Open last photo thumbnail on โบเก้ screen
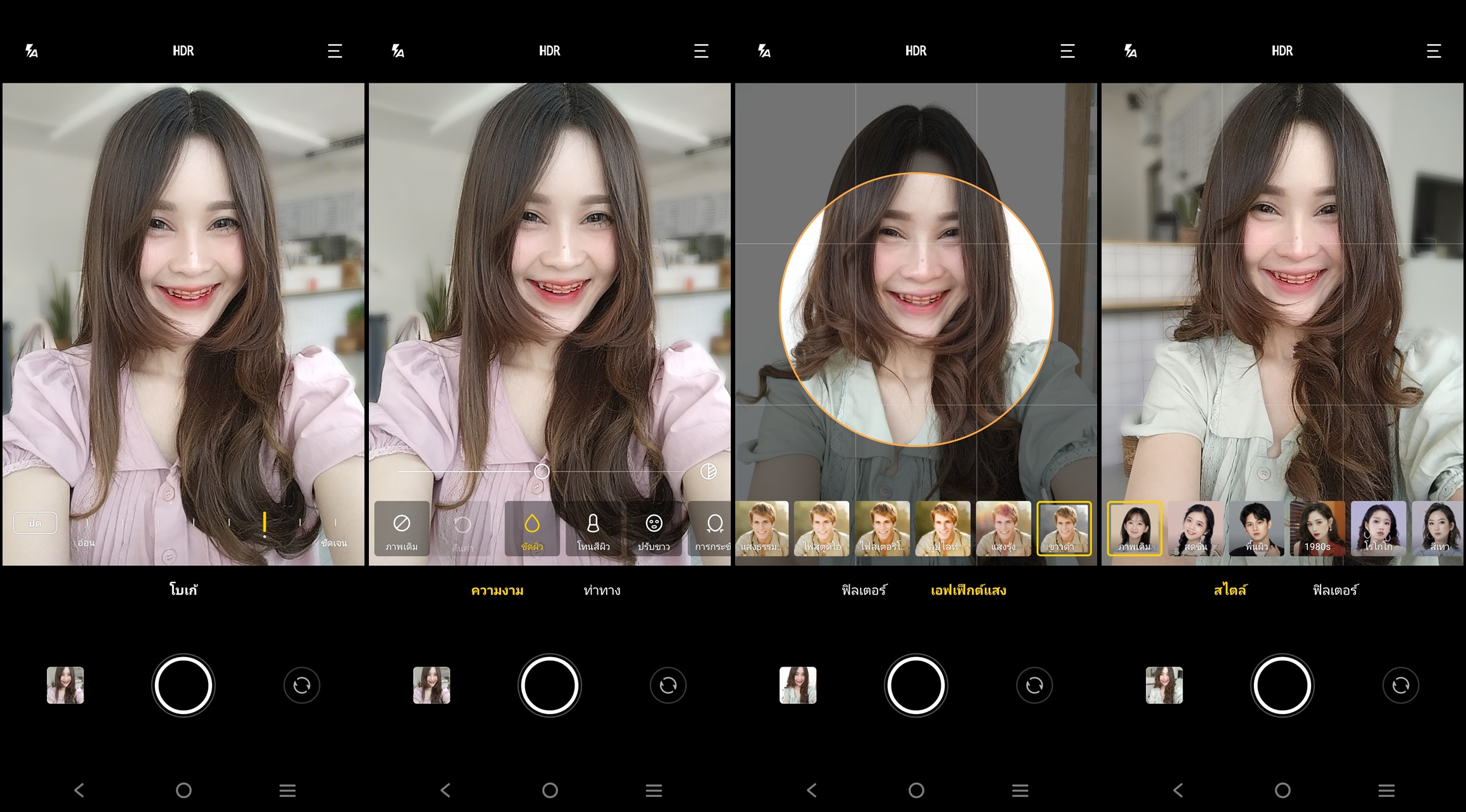 tap(65, 685)
